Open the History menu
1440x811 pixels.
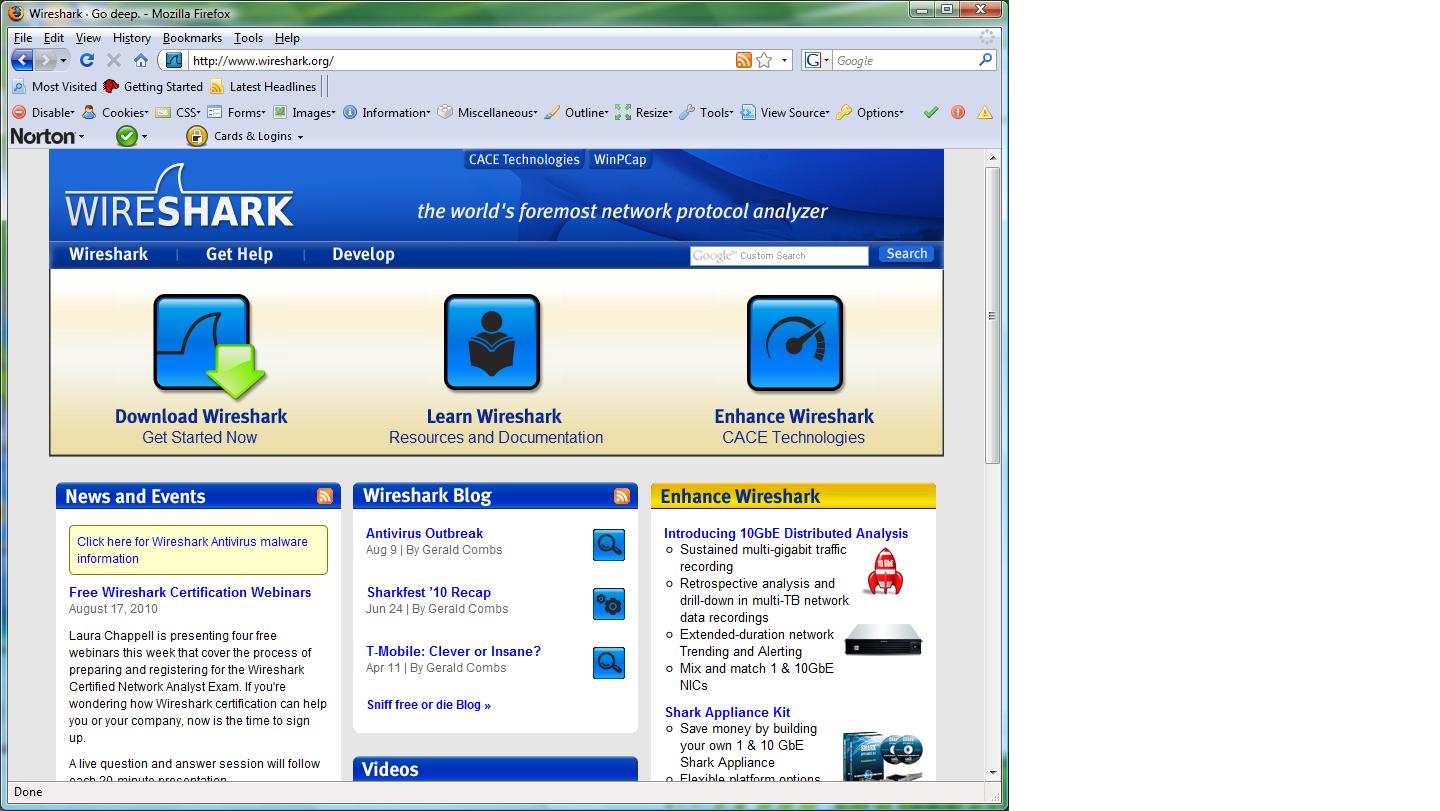[132, 38]
